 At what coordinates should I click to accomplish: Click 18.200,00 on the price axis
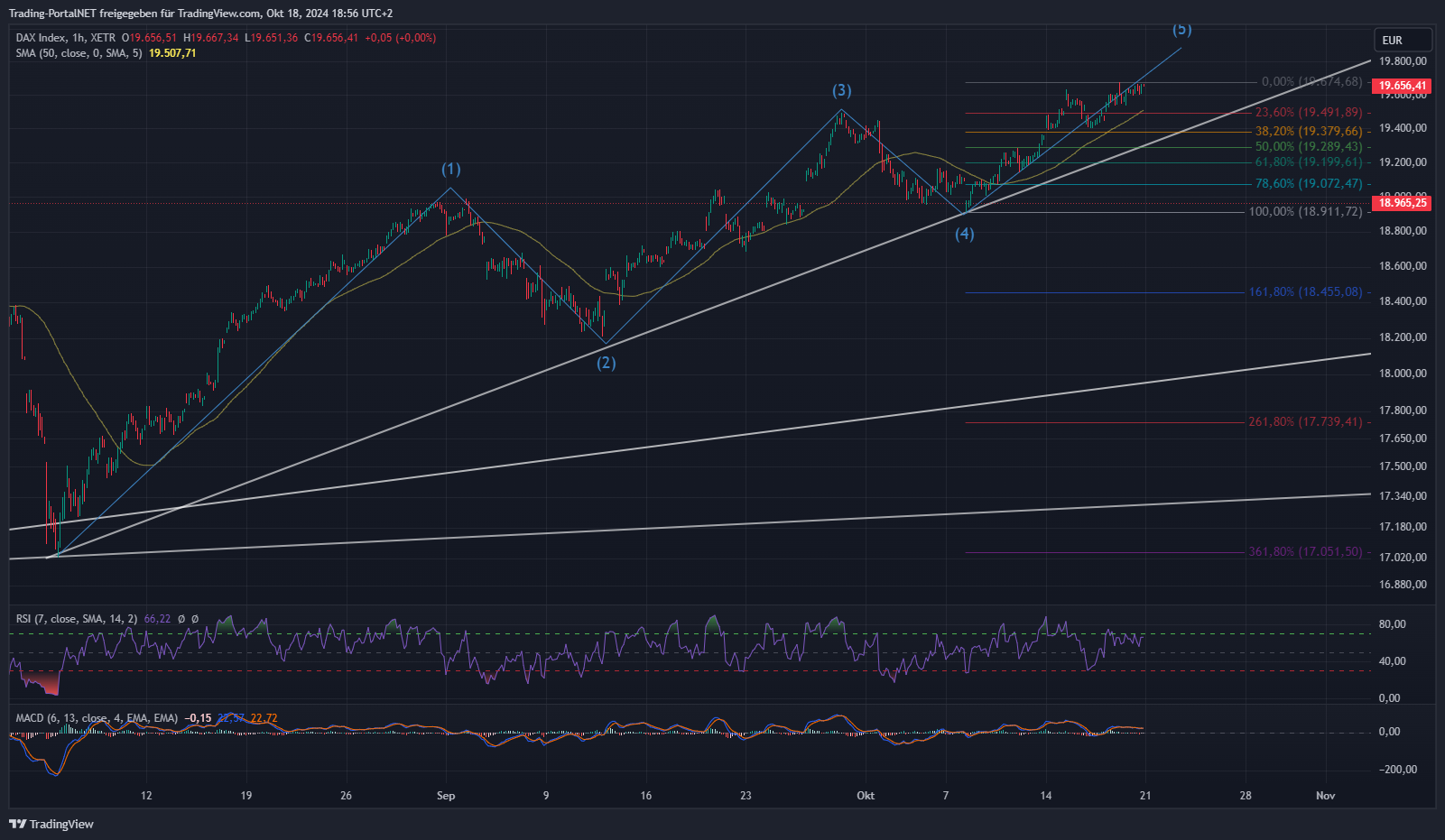[1403, 337]
